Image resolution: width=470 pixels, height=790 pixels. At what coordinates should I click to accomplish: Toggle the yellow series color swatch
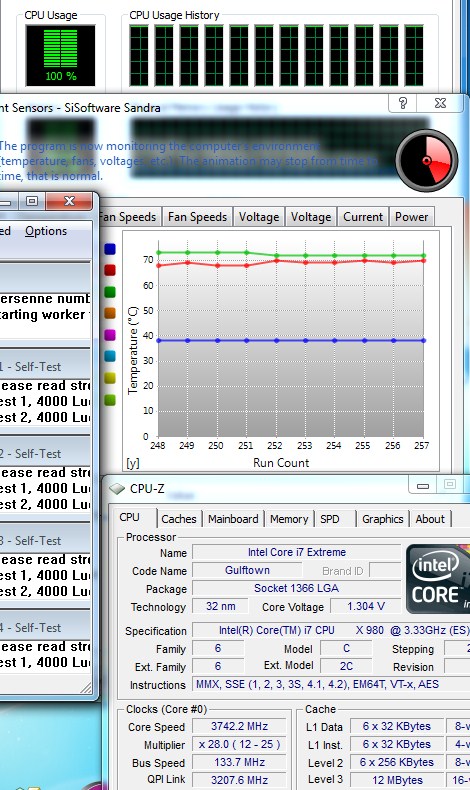pos(110,378)
